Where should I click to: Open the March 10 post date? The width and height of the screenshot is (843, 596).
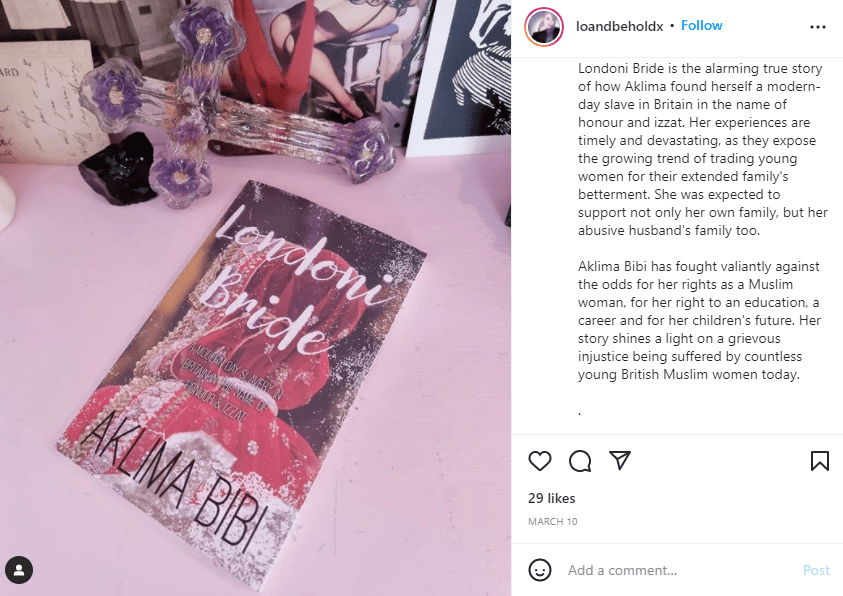click(x=553, y=521)
